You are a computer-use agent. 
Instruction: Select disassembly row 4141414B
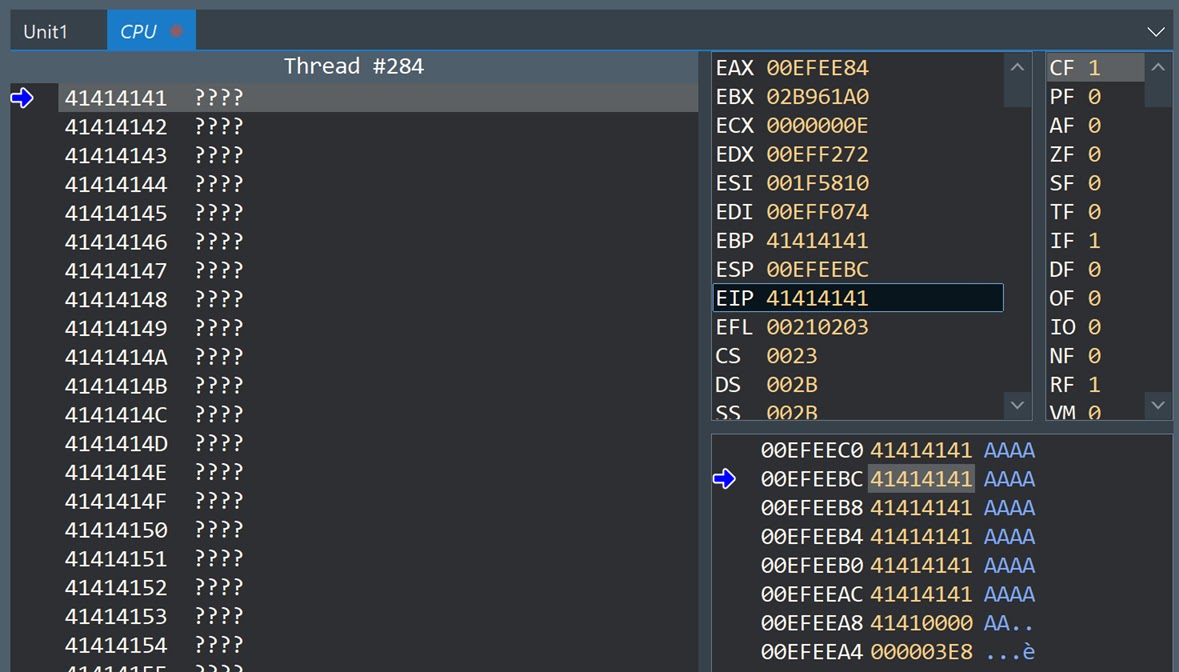click(378, 386)
